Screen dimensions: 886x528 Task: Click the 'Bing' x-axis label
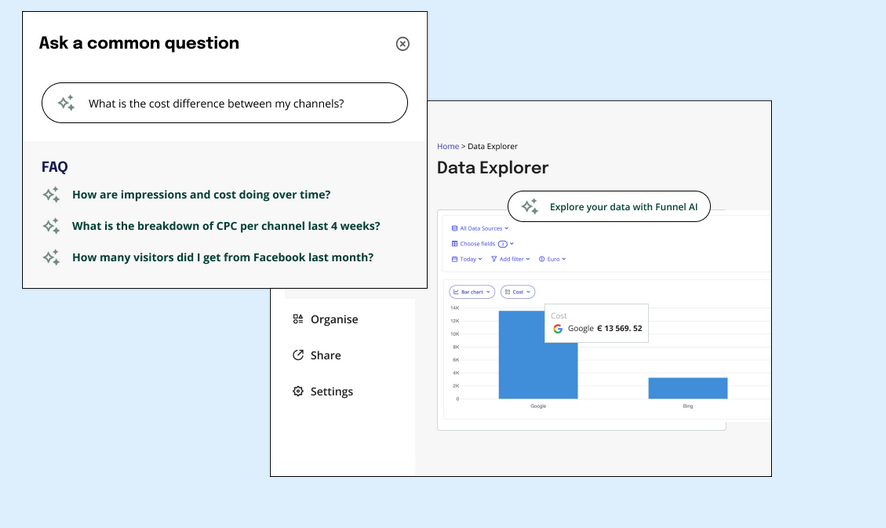688,406
